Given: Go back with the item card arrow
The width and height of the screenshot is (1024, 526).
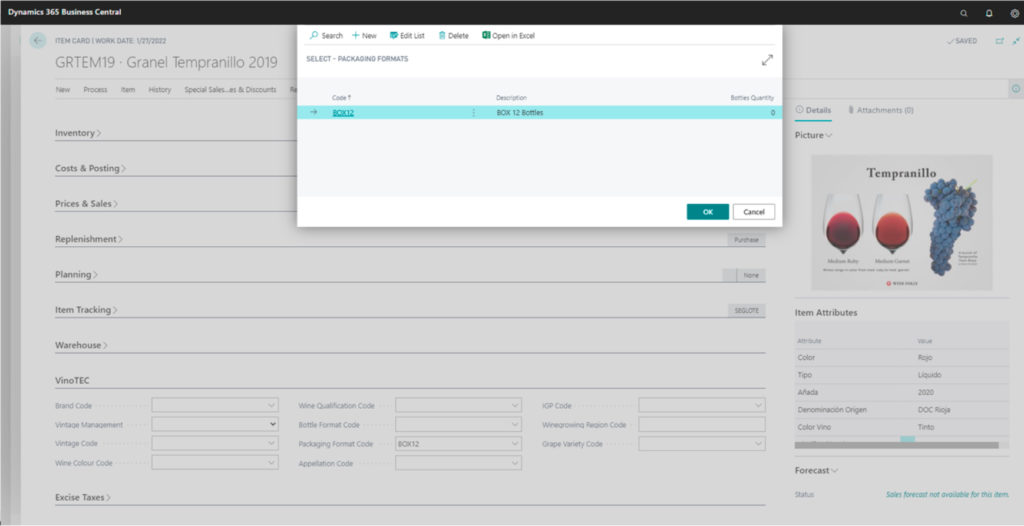Looking at the screenshot, I should click(x=38, y=41).
